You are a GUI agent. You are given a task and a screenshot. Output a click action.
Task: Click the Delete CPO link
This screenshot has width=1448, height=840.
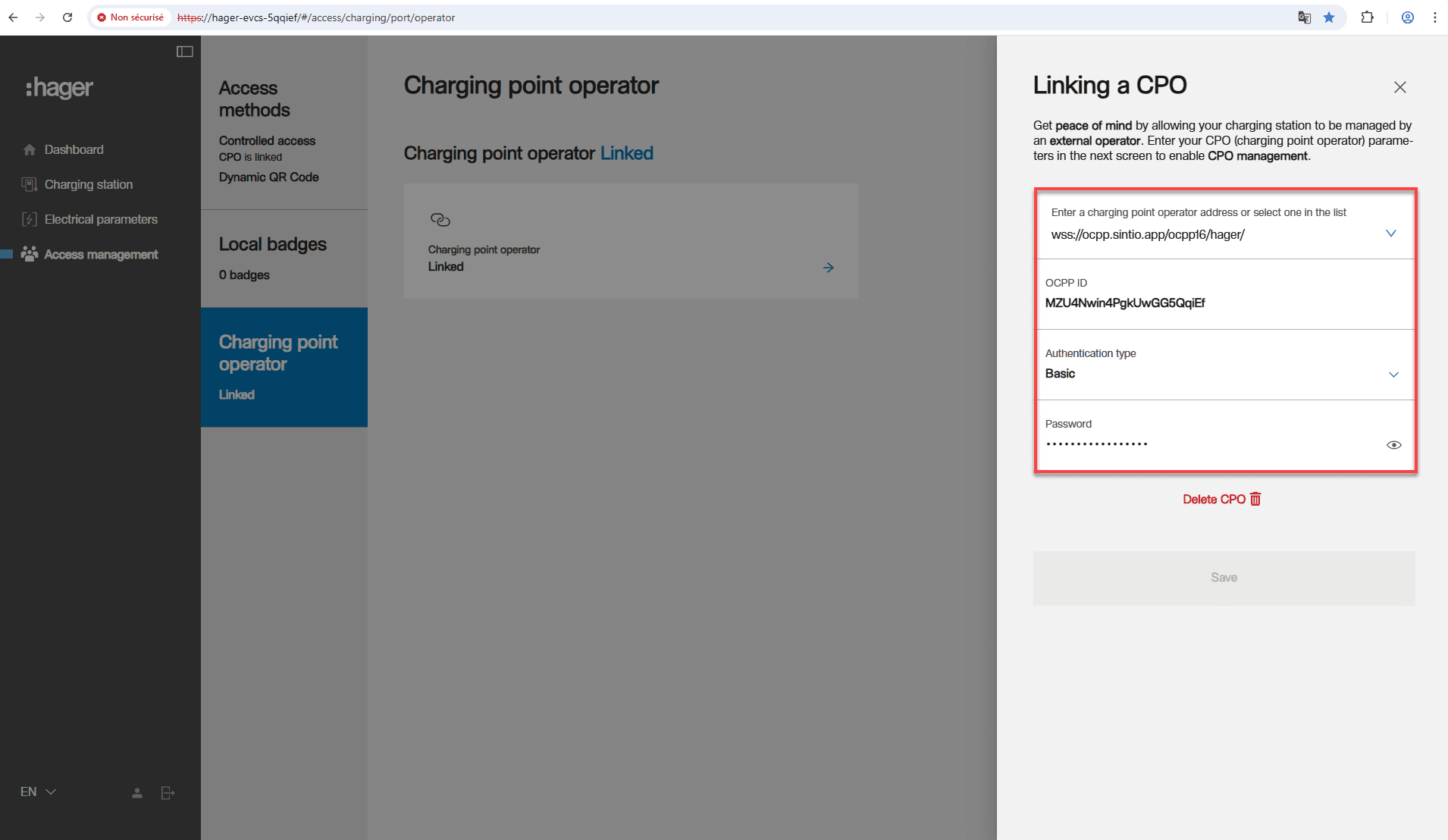(x=1221, y=499)
